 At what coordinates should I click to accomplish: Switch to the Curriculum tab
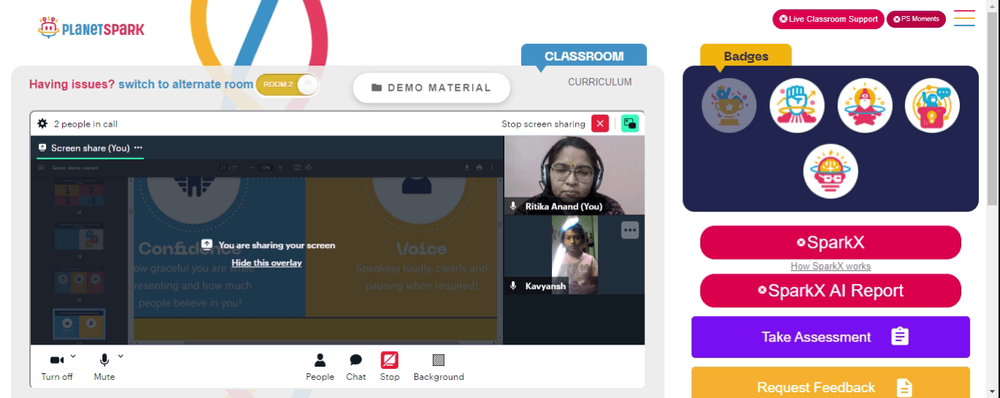pos(600,82)
